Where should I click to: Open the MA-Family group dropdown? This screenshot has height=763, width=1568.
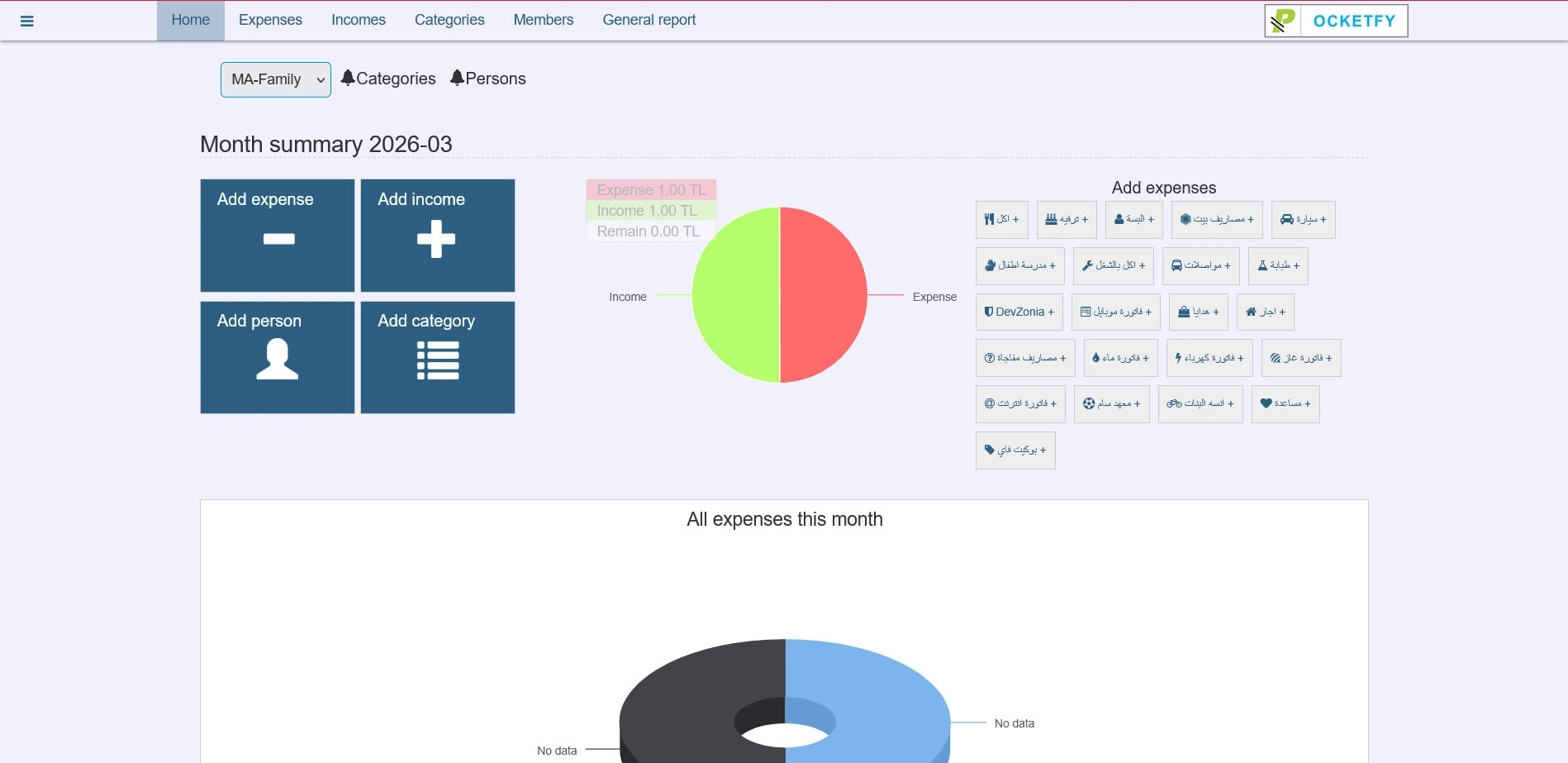pyautogui.click(x=275, y=80)
